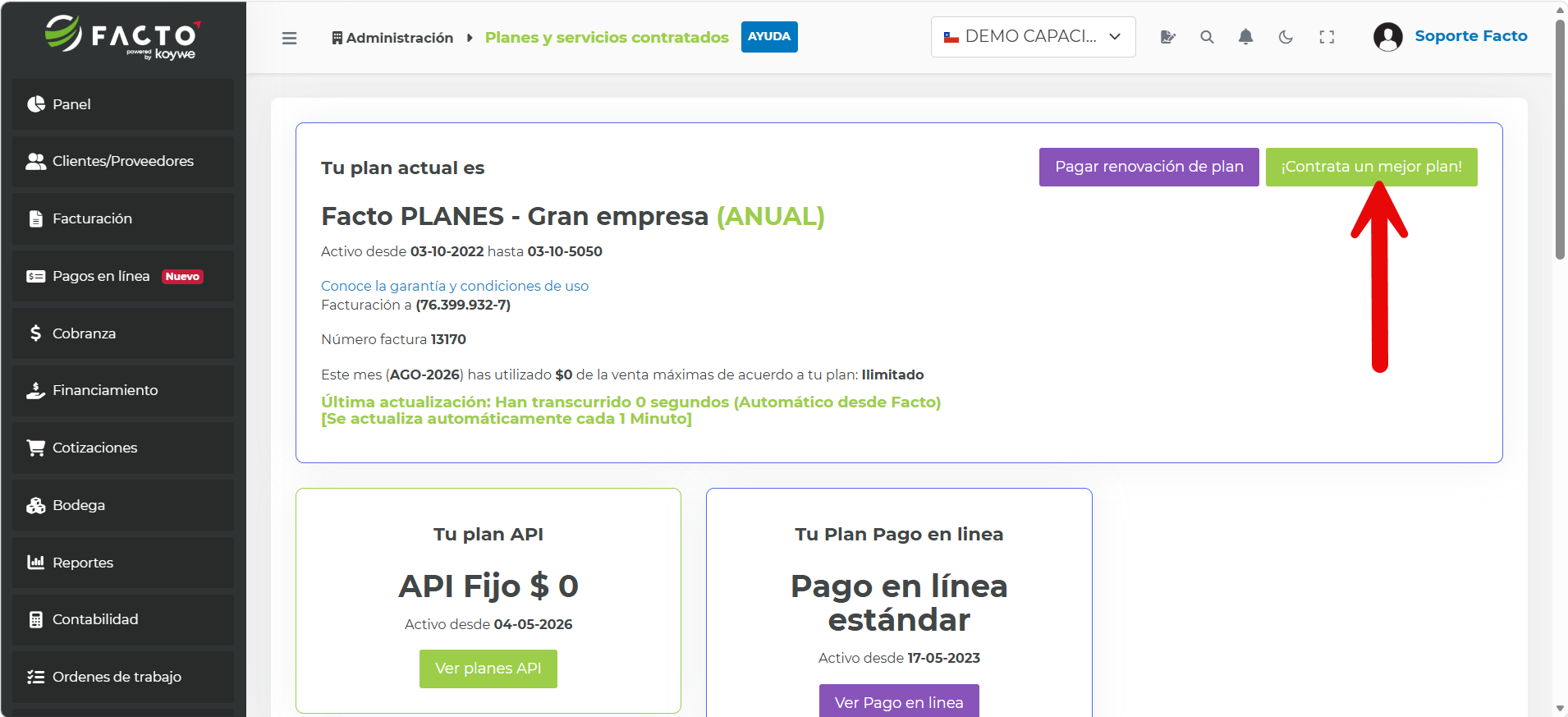Click the Bodega boxes icon
Screen dimensions: 1568x717
click(x=36, y=505)
